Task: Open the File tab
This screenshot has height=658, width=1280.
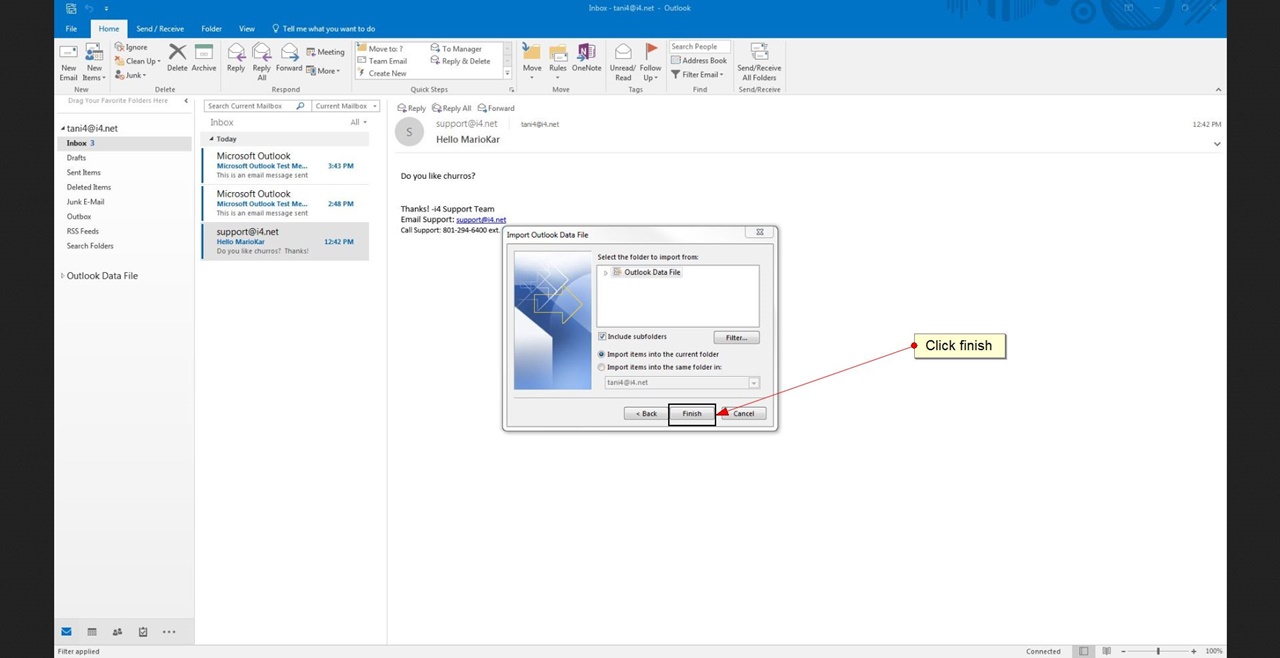Action: [x=71, y=29]
